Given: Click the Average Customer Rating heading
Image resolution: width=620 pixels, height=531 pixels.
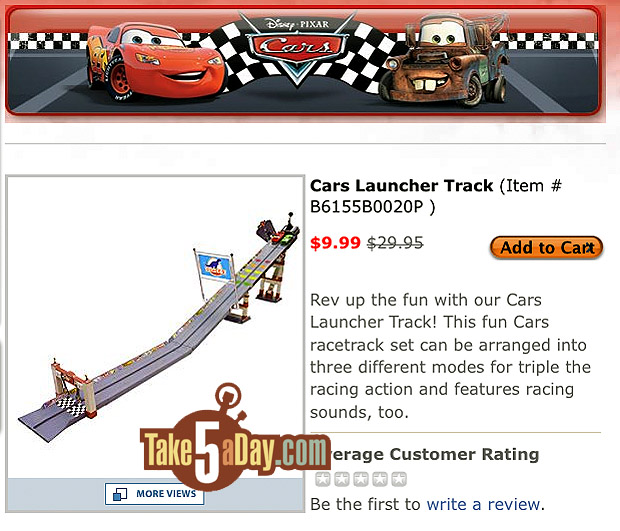Looking at the screenshot, I should pyautogui.click(x=433, y=454).
